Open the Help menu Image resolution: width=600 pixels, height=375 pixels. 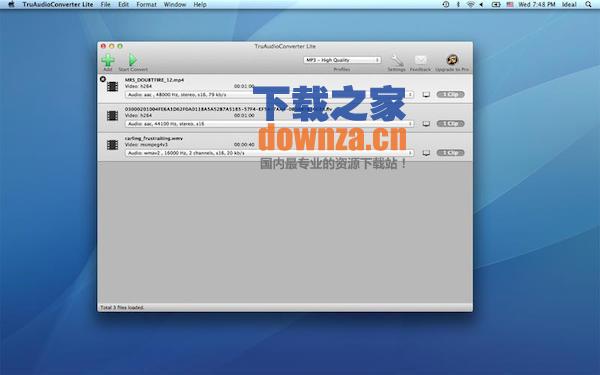pyautogui.click(x=200, y=5)
